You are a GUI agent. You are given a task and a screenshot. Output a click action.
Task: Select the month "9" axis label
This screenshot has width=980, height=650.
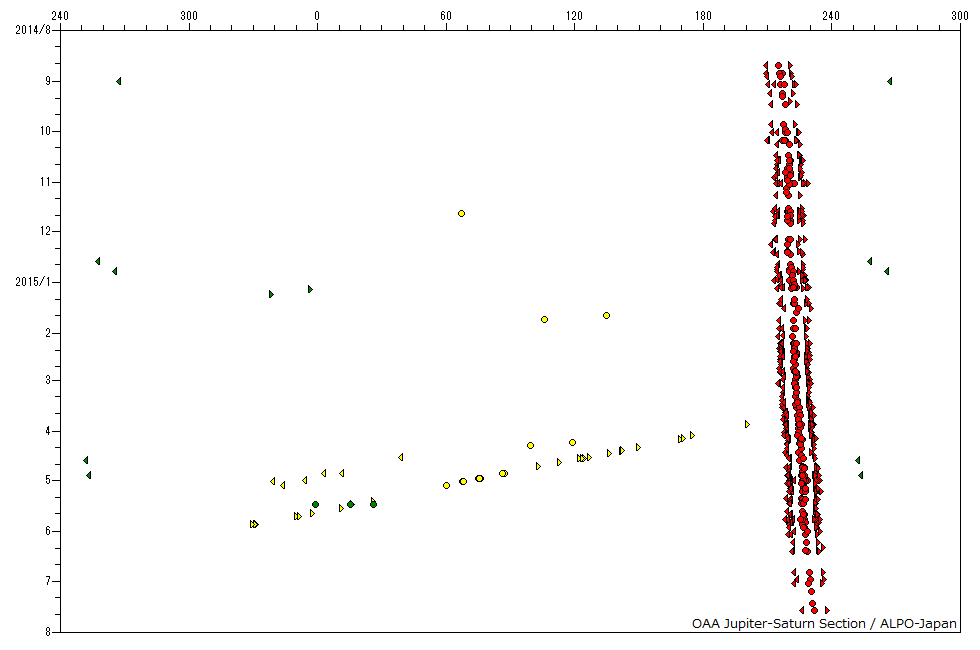(48, 81)
